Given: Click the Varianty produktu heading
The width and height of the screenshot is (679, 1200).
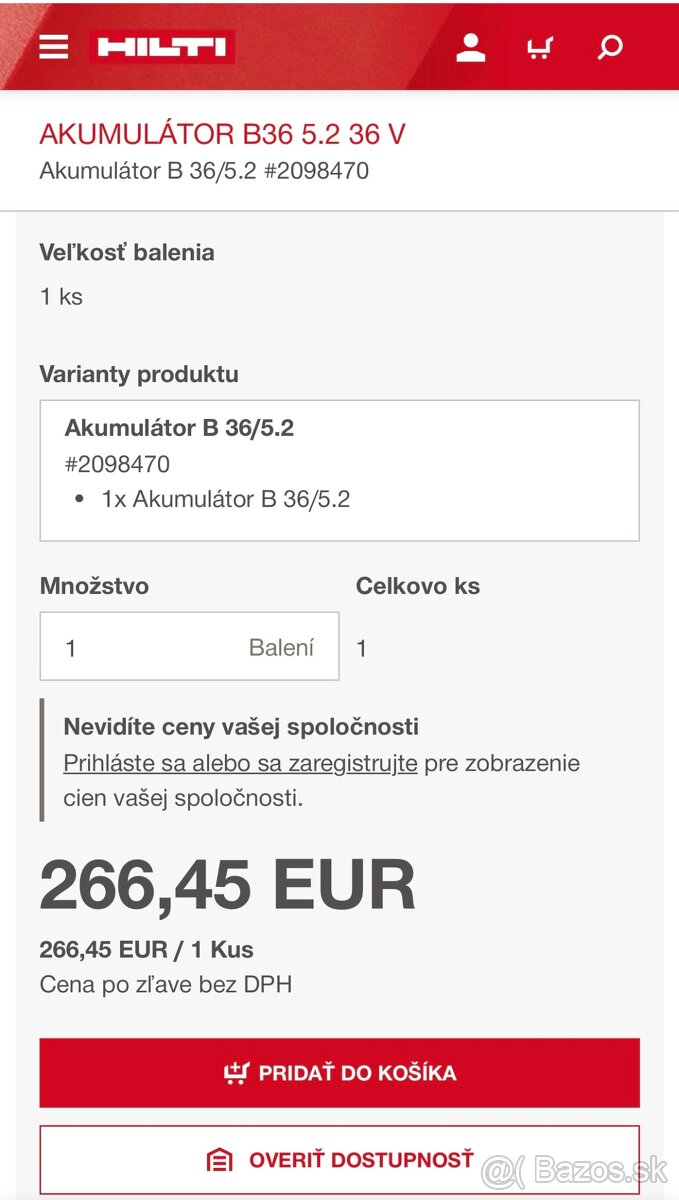Looking at the screenshot, I should pos(139,374).
